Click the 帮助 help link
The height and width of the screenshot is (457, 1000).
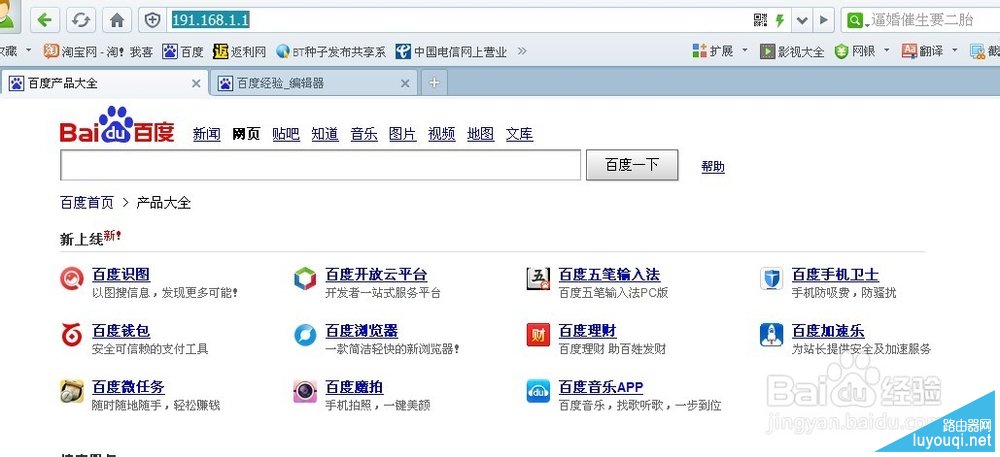pos(713,167)
